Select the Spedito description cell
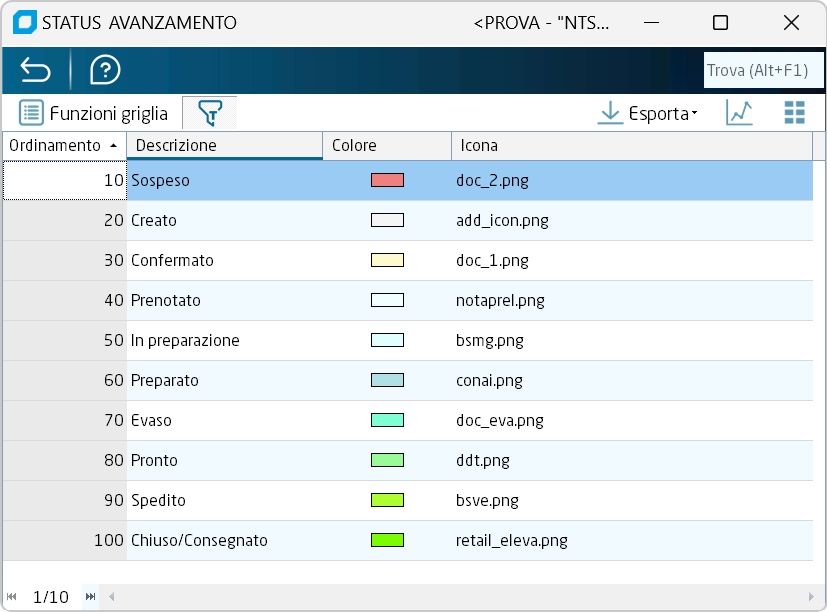The height and width of the screenshot is (612, 827). pyautogui.click(x=224, y=500)
